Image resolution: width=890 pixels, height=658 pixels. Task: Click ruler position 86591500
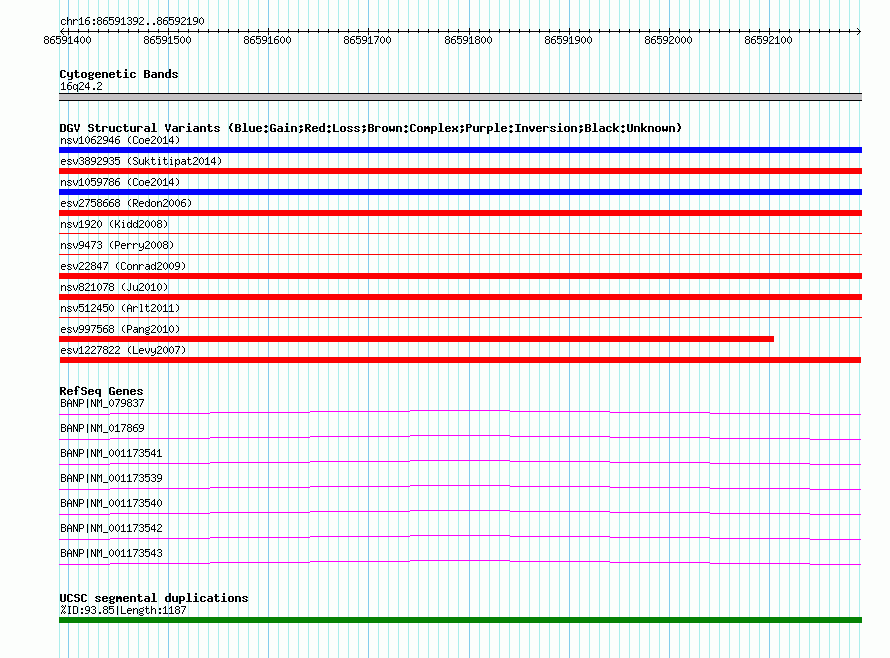(x=167, y=40)
